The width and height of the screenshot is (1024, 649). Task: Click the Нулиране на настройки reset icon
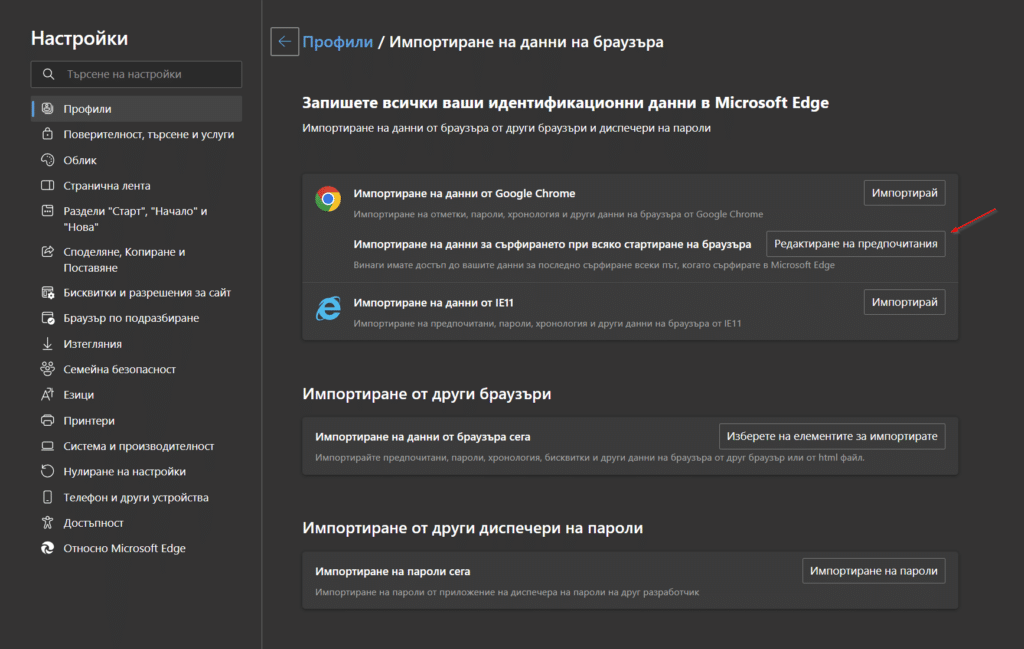(x=48, y=471)
